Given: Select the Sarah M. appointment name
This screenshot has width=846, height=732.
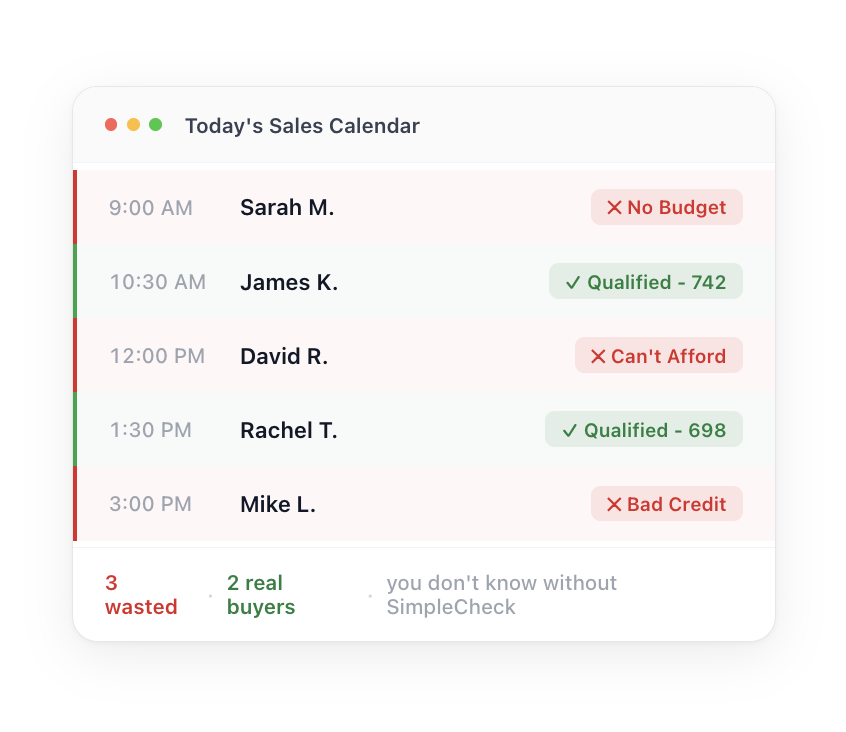Looking at the screenshot, I should click(x=287, y=208).
